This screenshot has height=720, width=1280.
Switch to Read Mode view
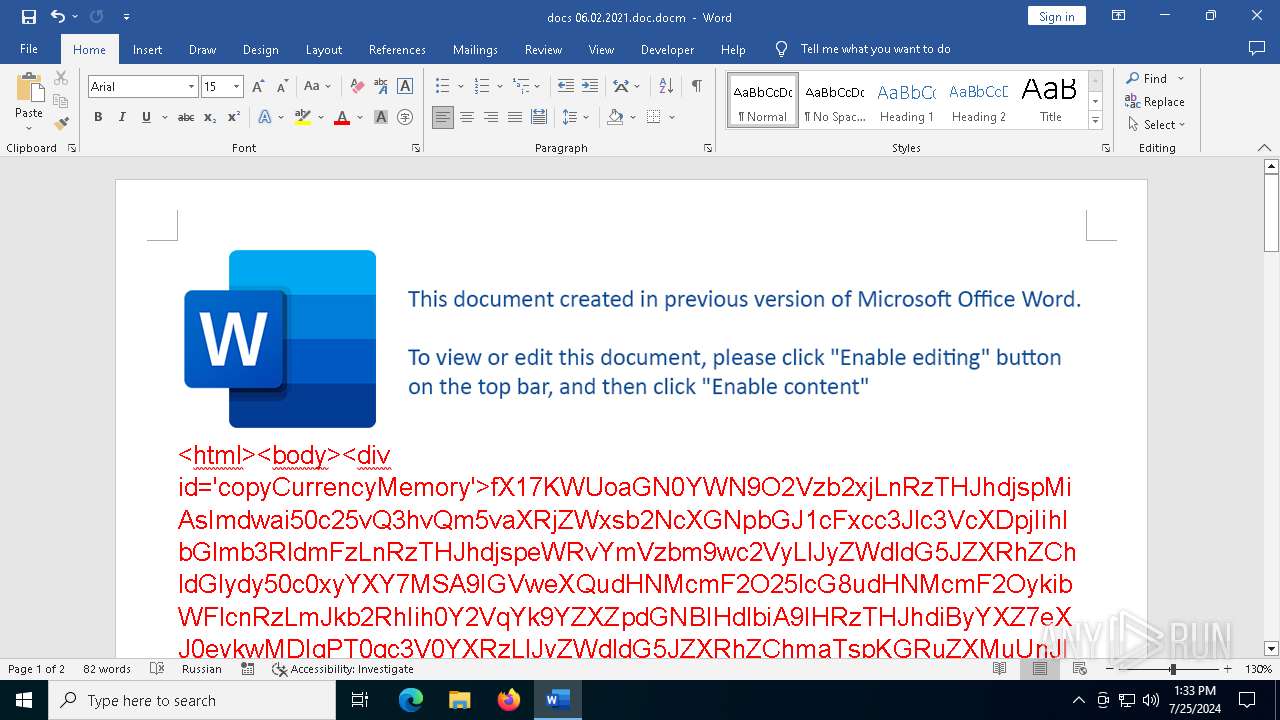tap(999, 669)
